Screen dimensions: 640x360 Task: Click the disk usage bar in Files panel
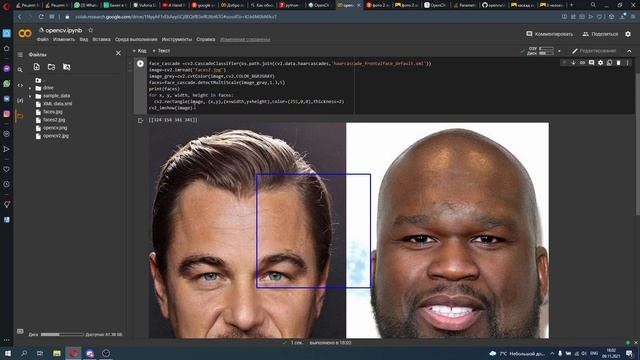pos(62,335)
